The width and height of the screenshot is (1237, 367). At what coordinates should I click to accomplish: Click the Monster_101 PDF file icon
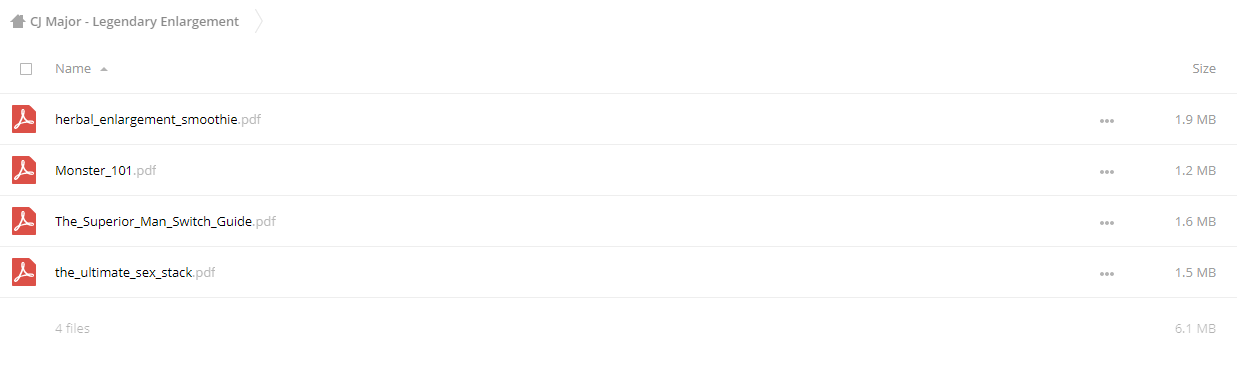point(24,170)
